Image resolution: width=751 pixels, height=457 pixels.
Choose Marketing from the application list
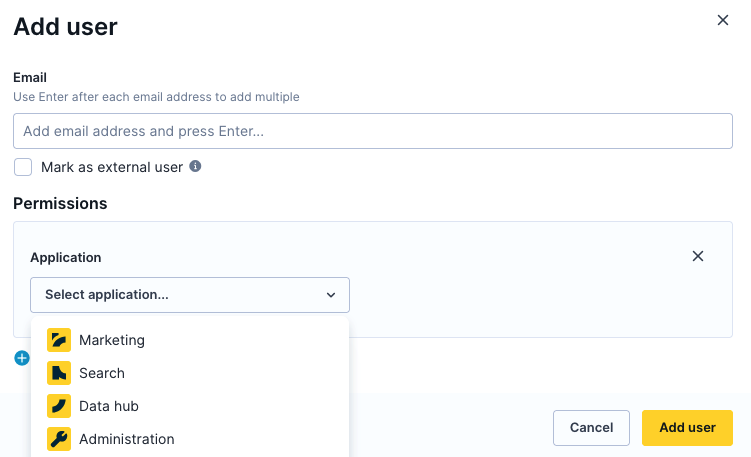click(x=190, y=340)
